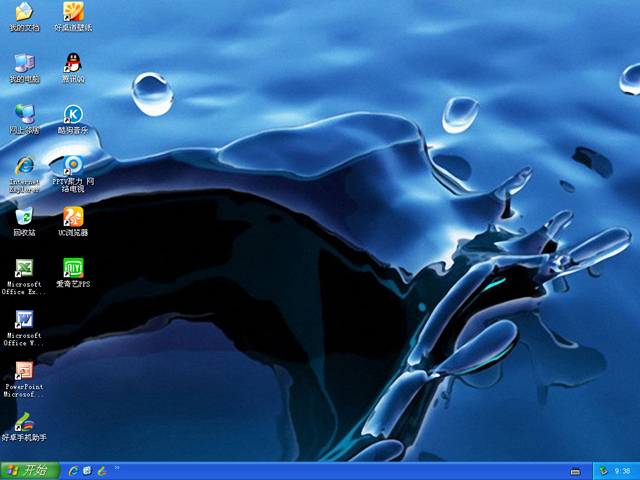Select the 酷狗音乐 shortcut icon

pyautogui.click(x=73, y=114)
